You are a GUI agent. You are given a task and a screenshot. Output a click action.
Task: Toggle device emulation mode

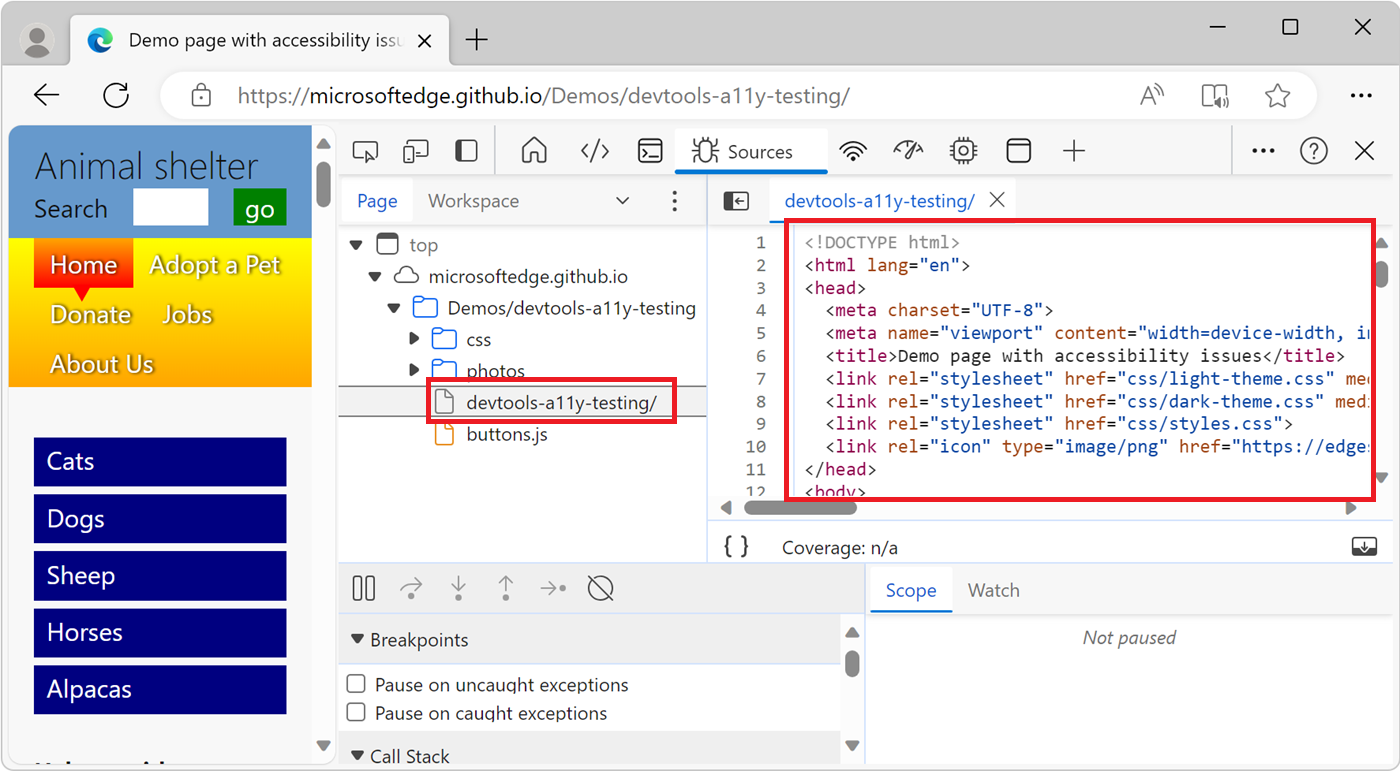point(415,150)
